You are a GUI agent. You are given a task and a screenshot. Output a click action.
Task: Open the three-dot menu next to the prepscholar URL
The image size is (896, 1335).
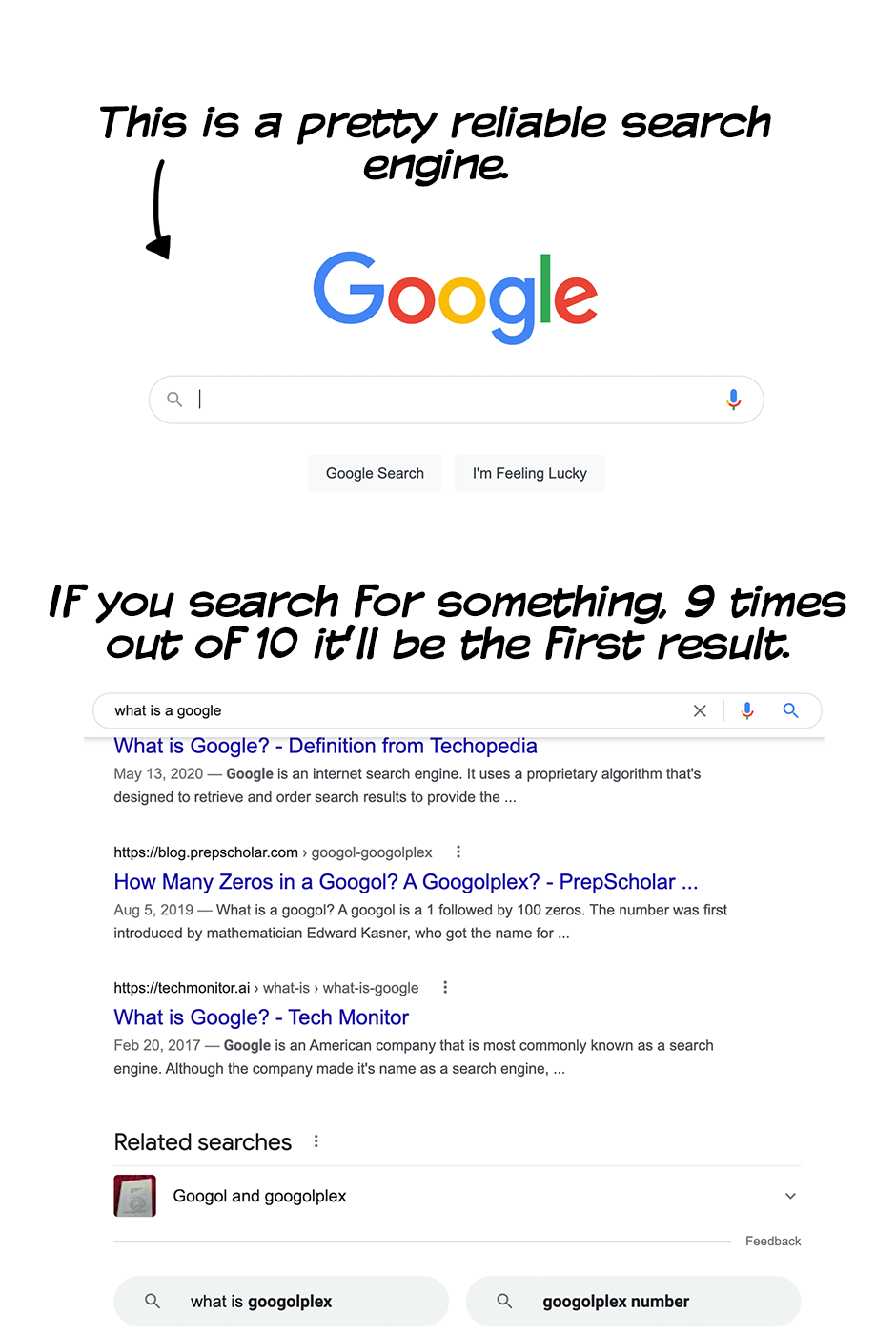pos(458,852)
